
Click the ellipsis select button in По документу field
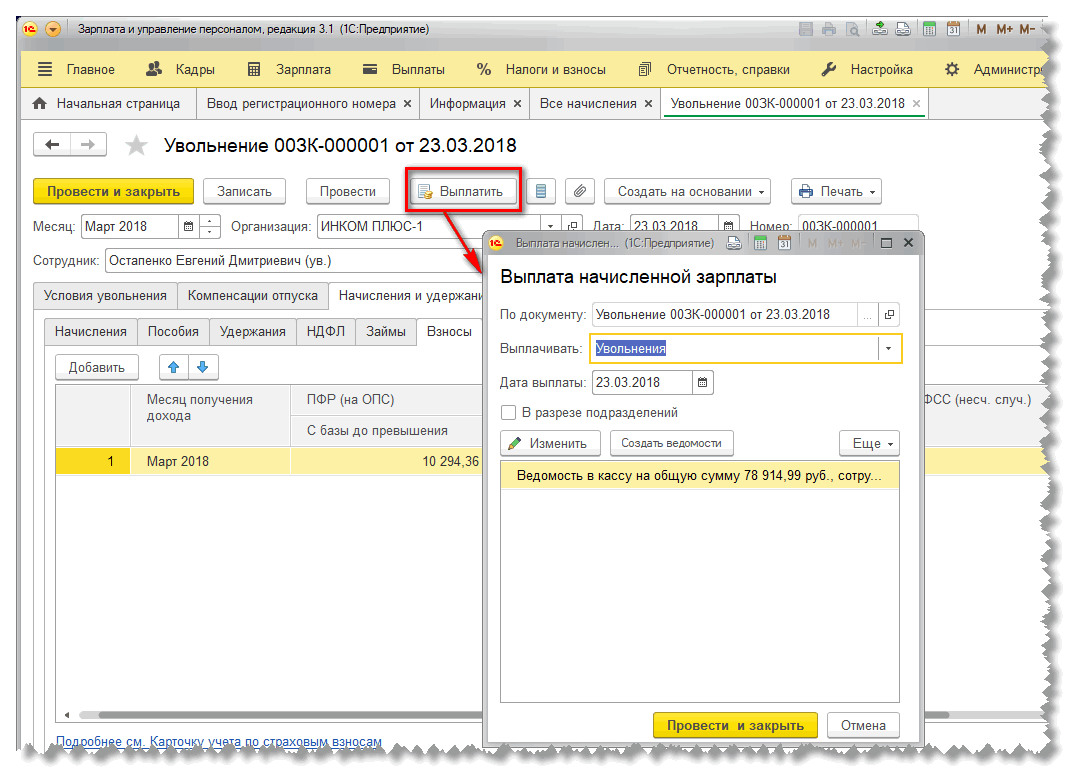click(x=868, y=314)
